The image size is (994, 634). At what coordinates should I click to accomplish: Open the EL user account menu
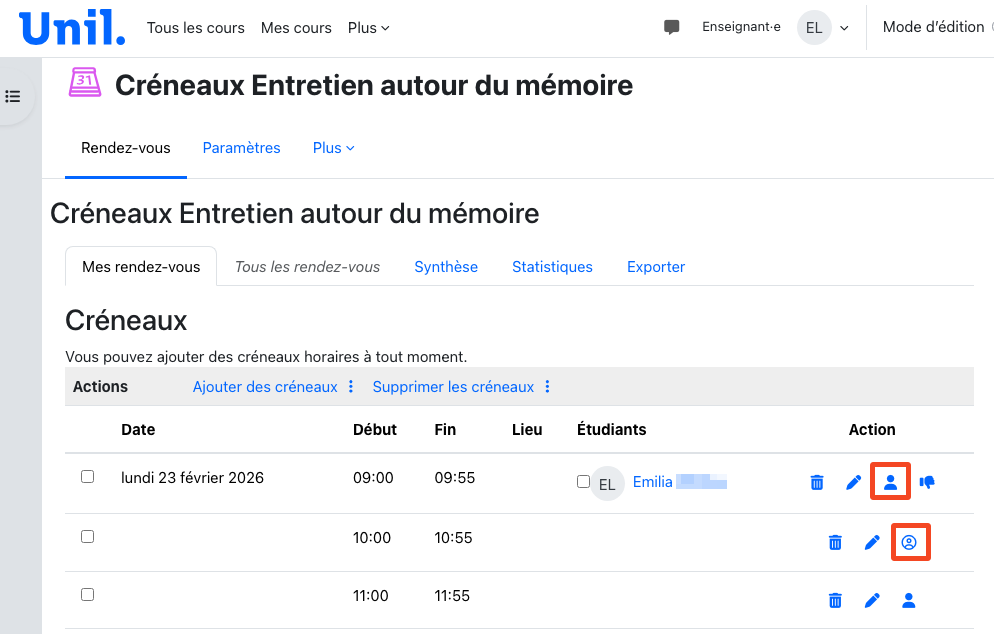[824, 28]
